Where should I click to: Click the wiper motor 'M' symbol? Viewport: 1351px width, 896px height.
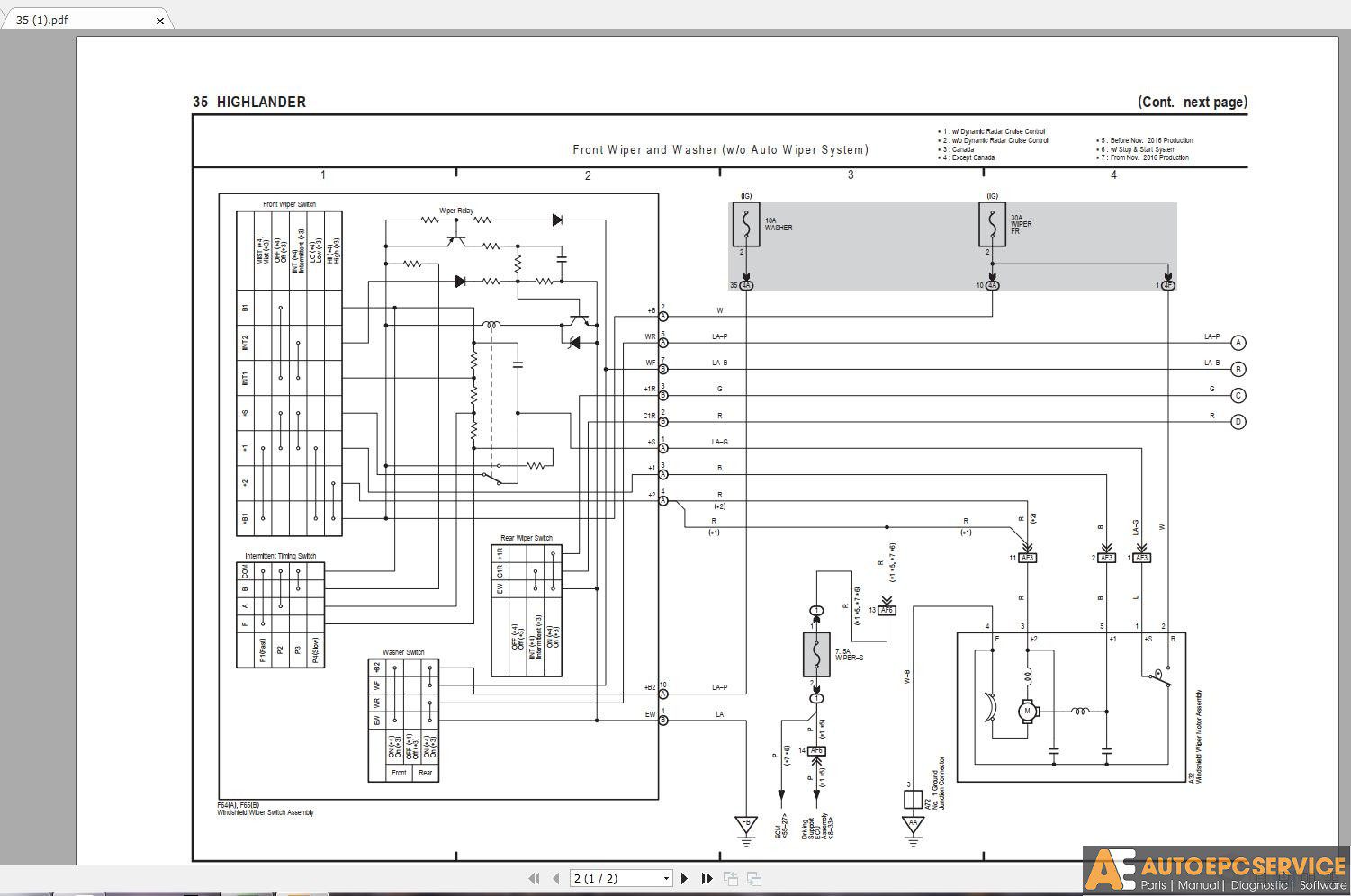click(1027, 712)
